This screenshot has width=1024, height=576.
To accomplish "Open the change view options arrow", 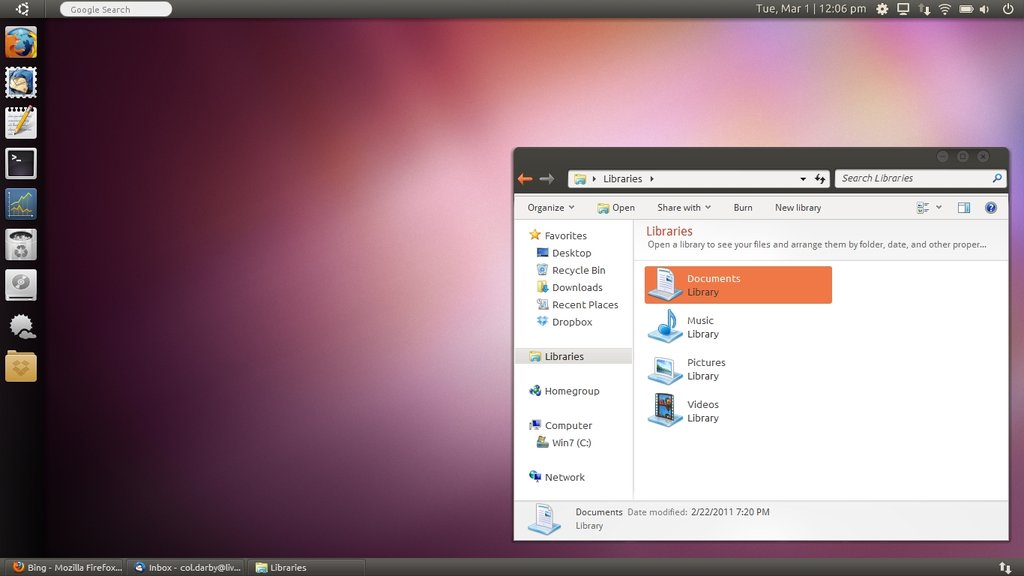I will pos(939,208).
